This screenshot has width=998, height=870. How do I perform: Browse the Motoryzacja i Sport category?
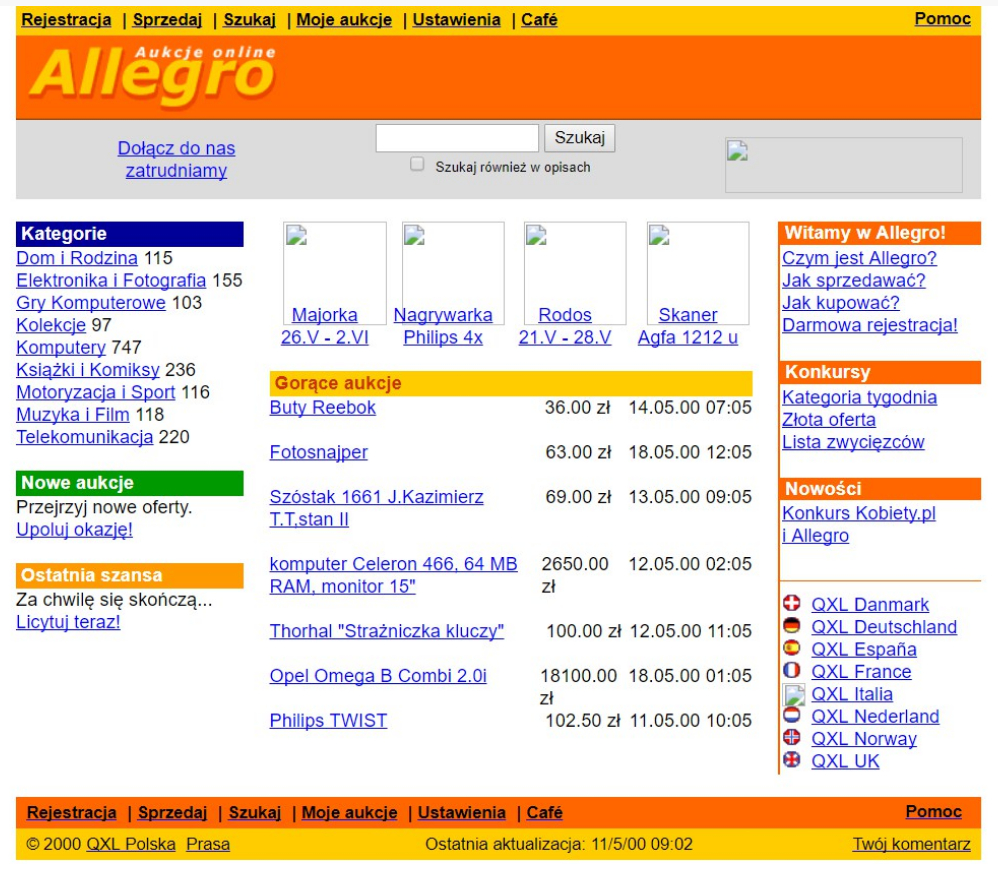click(95, 391)
